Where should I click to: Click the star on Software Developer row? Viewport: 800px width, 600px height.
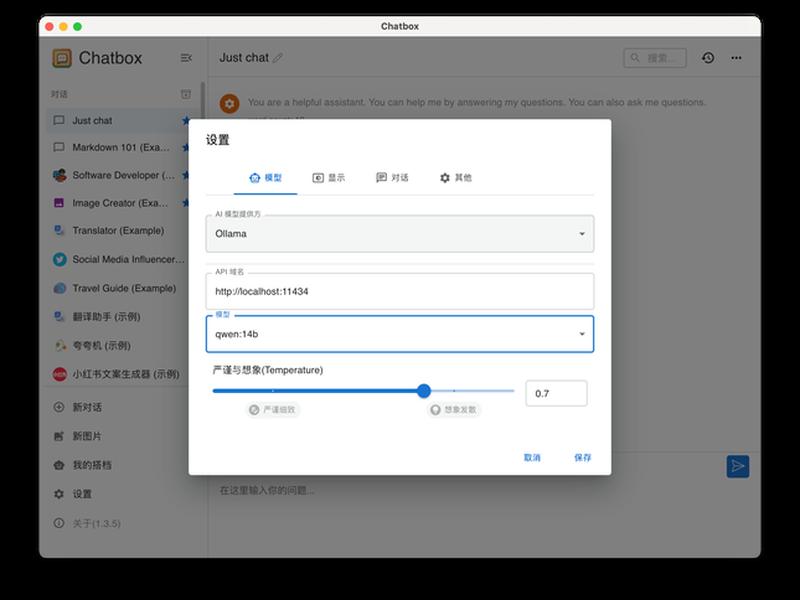(x=186, y=175)
